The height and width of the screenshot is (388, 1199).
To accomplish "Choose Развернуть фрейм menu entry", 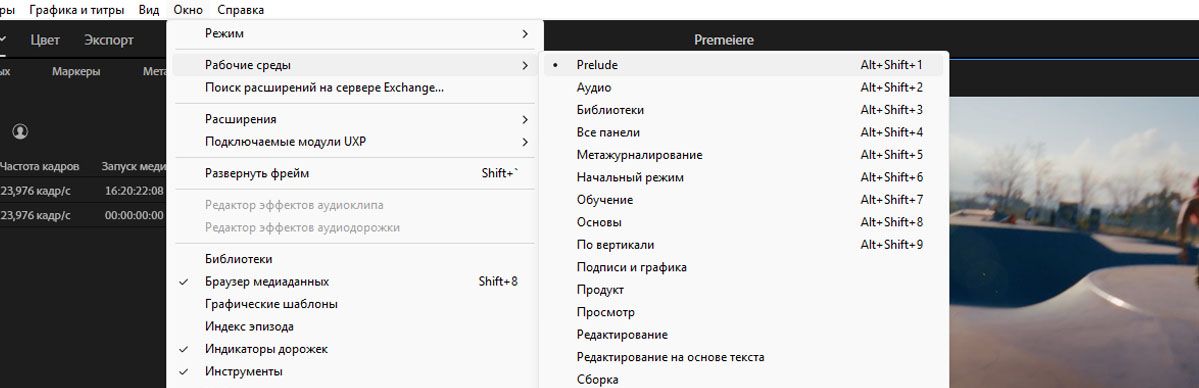I will pos(355,173).
